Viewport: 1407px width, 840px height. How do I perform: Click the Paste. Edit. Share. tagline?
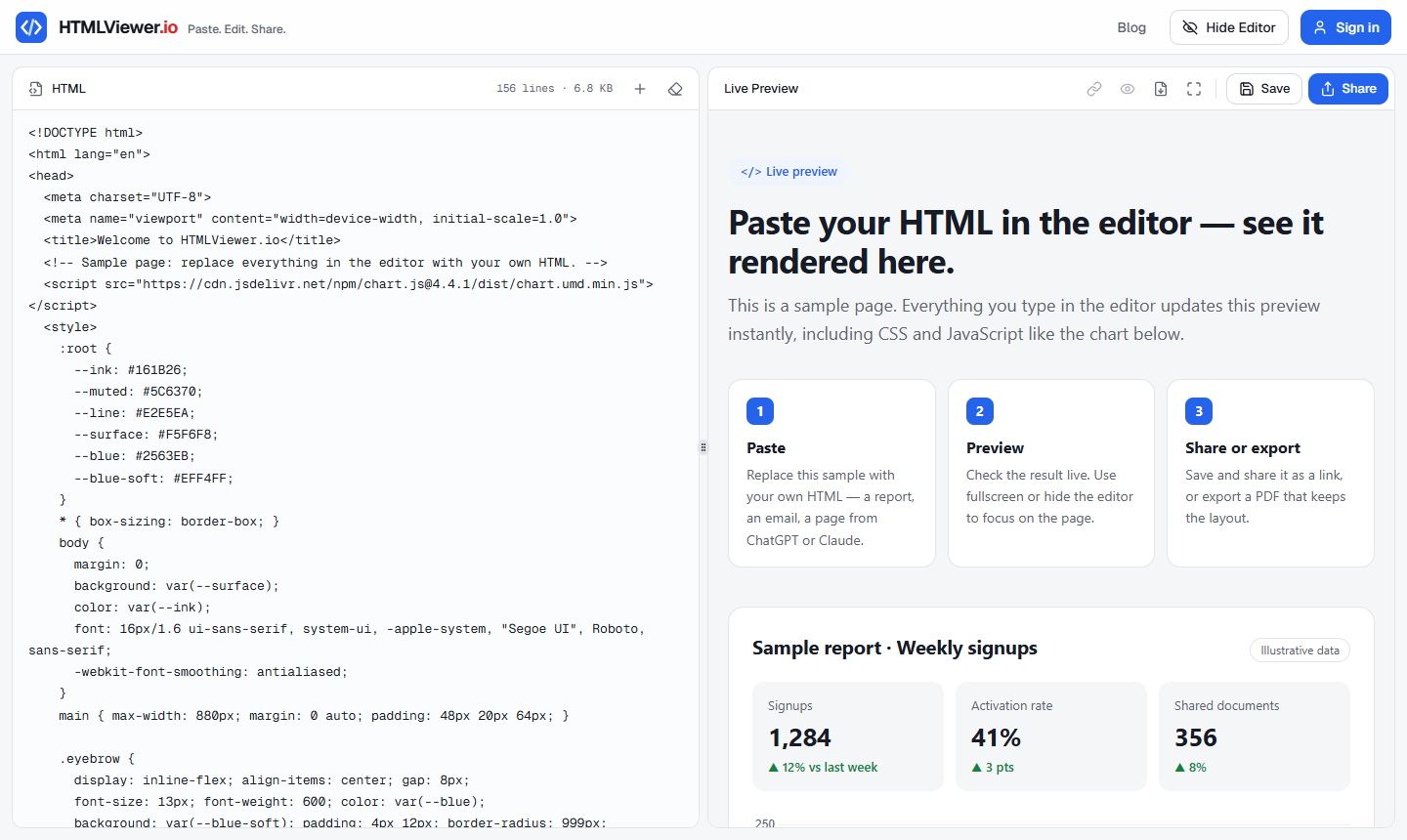tap(236, 29)
